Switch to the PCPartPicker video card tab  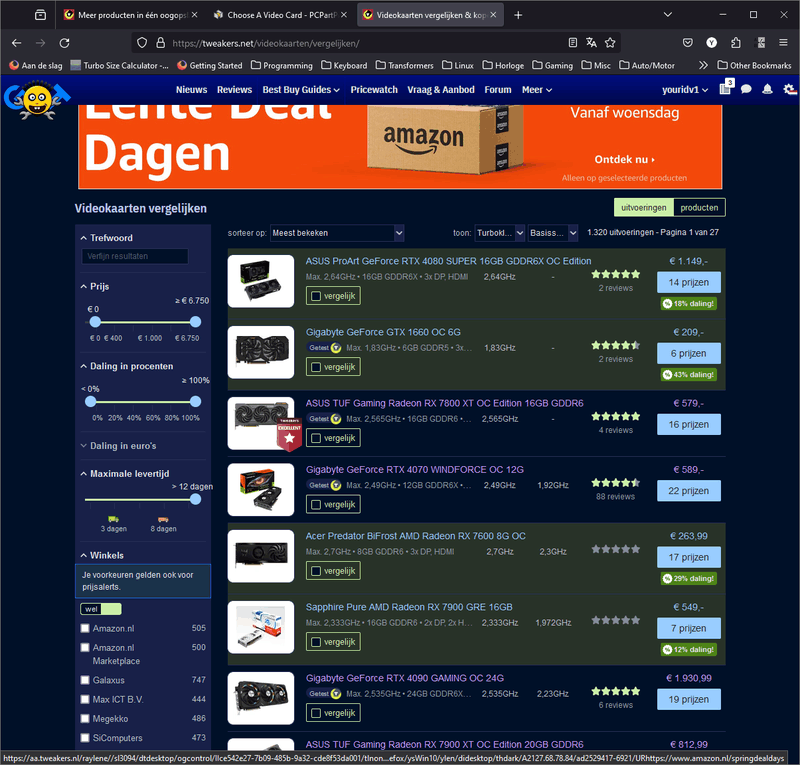pyautogui.click(x=280, y=15)
